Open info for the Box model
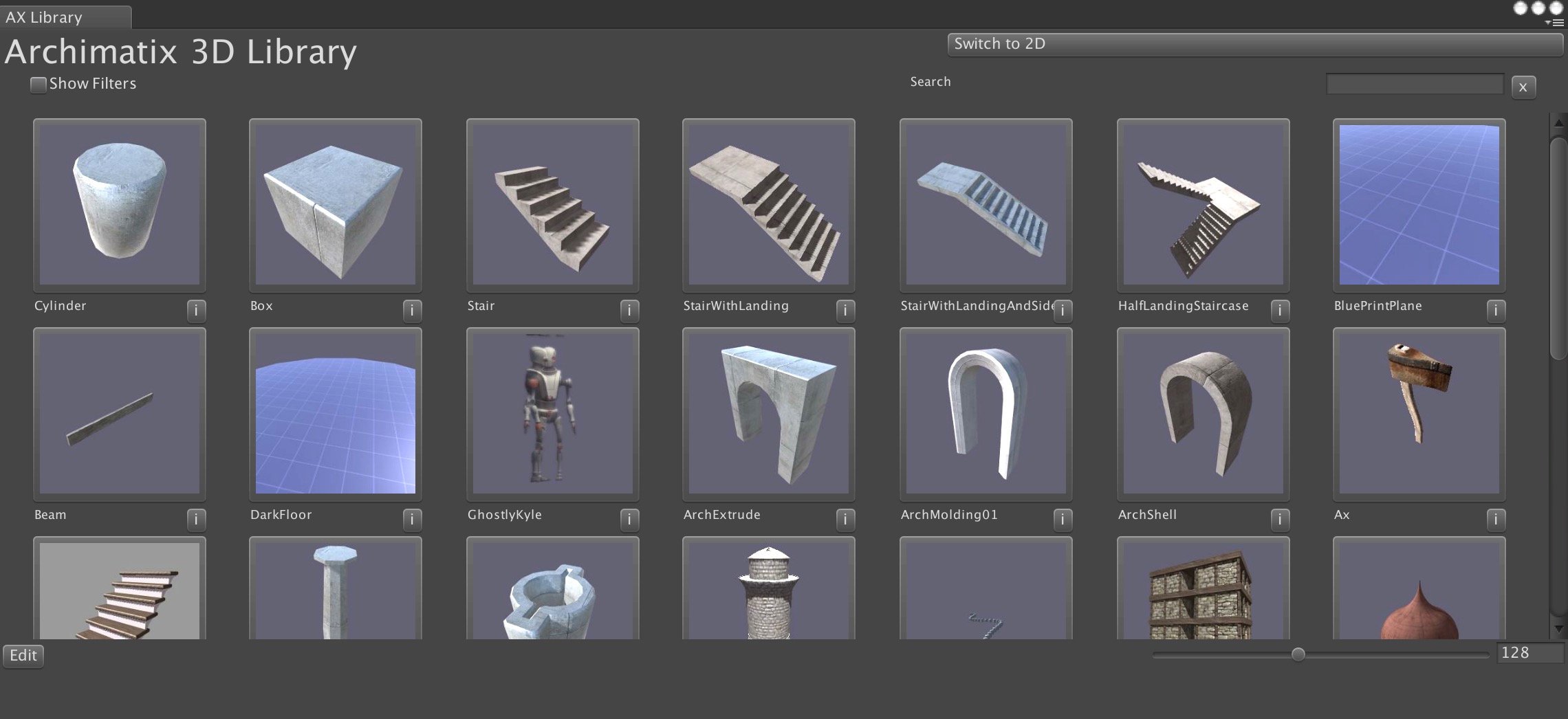Image resolution: width=1568 pixels, height=719 pixels. pos(413,311)
